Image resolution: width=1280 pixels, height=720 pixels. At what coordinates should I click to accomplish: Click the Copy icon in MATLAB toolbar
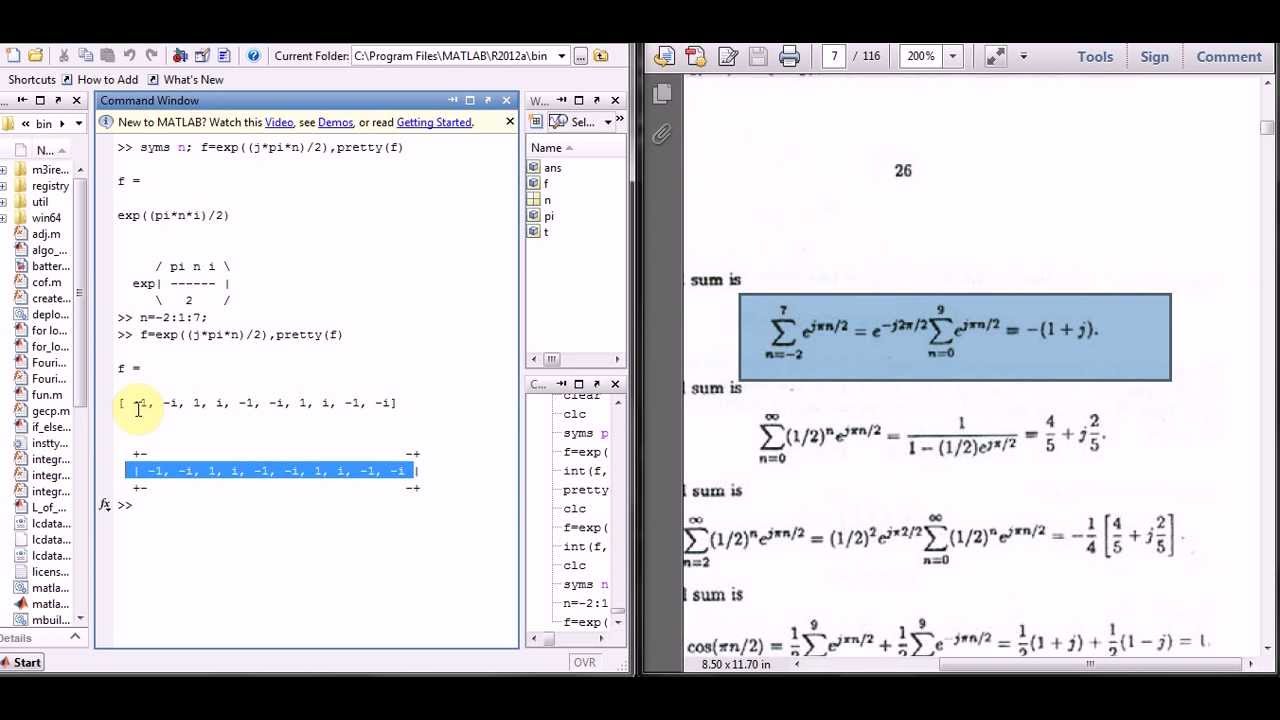point(85,56)
